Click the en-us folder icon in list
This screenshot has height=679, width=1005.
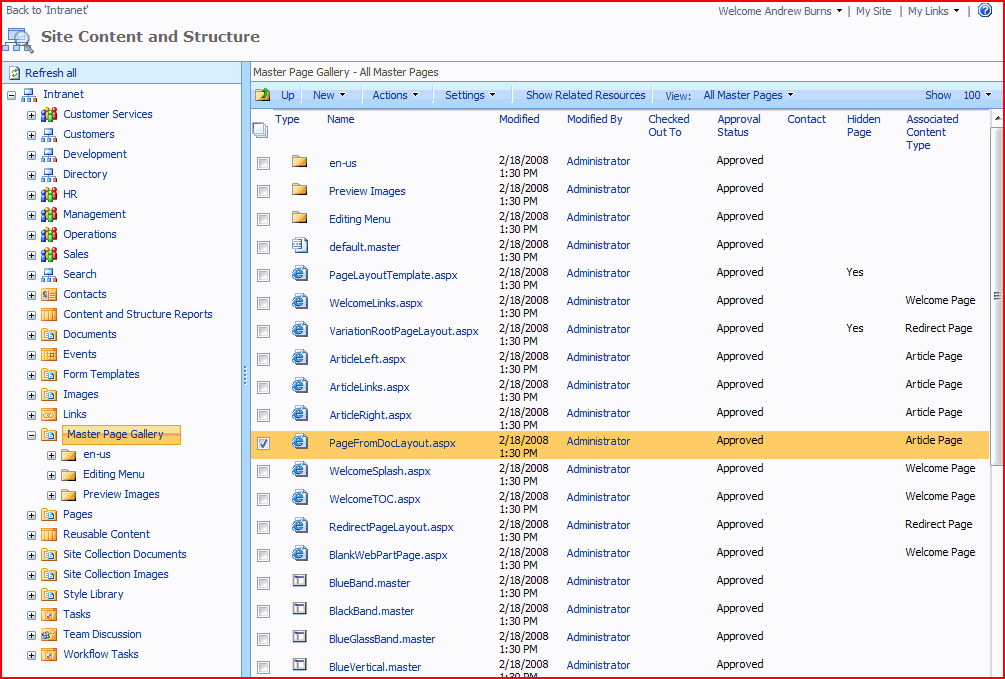coord(299,161)
